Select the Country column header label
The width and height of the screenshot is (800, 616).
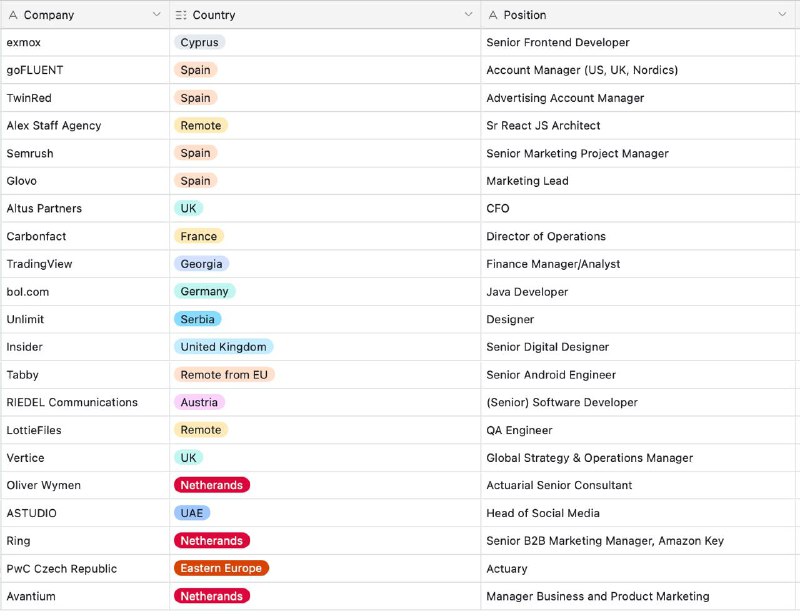214,15
